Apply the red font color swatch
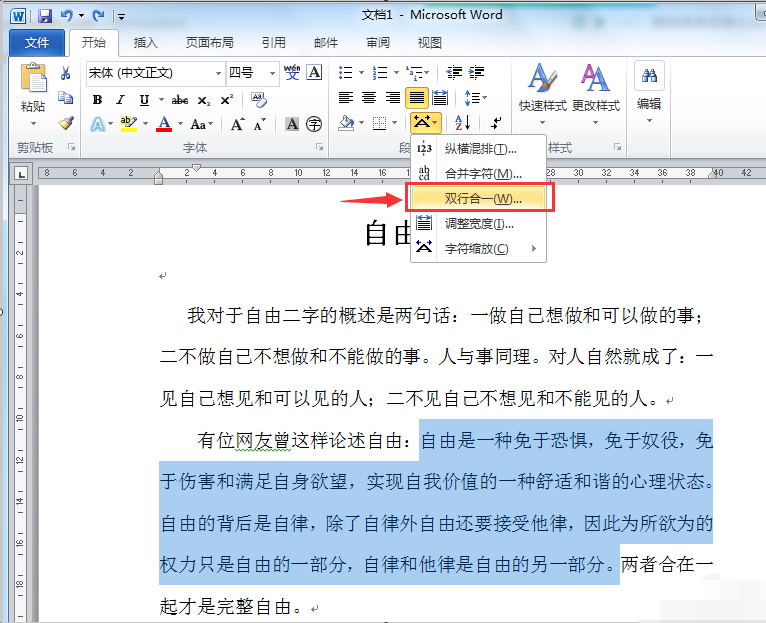766x623 pixels. coord(164,123)
